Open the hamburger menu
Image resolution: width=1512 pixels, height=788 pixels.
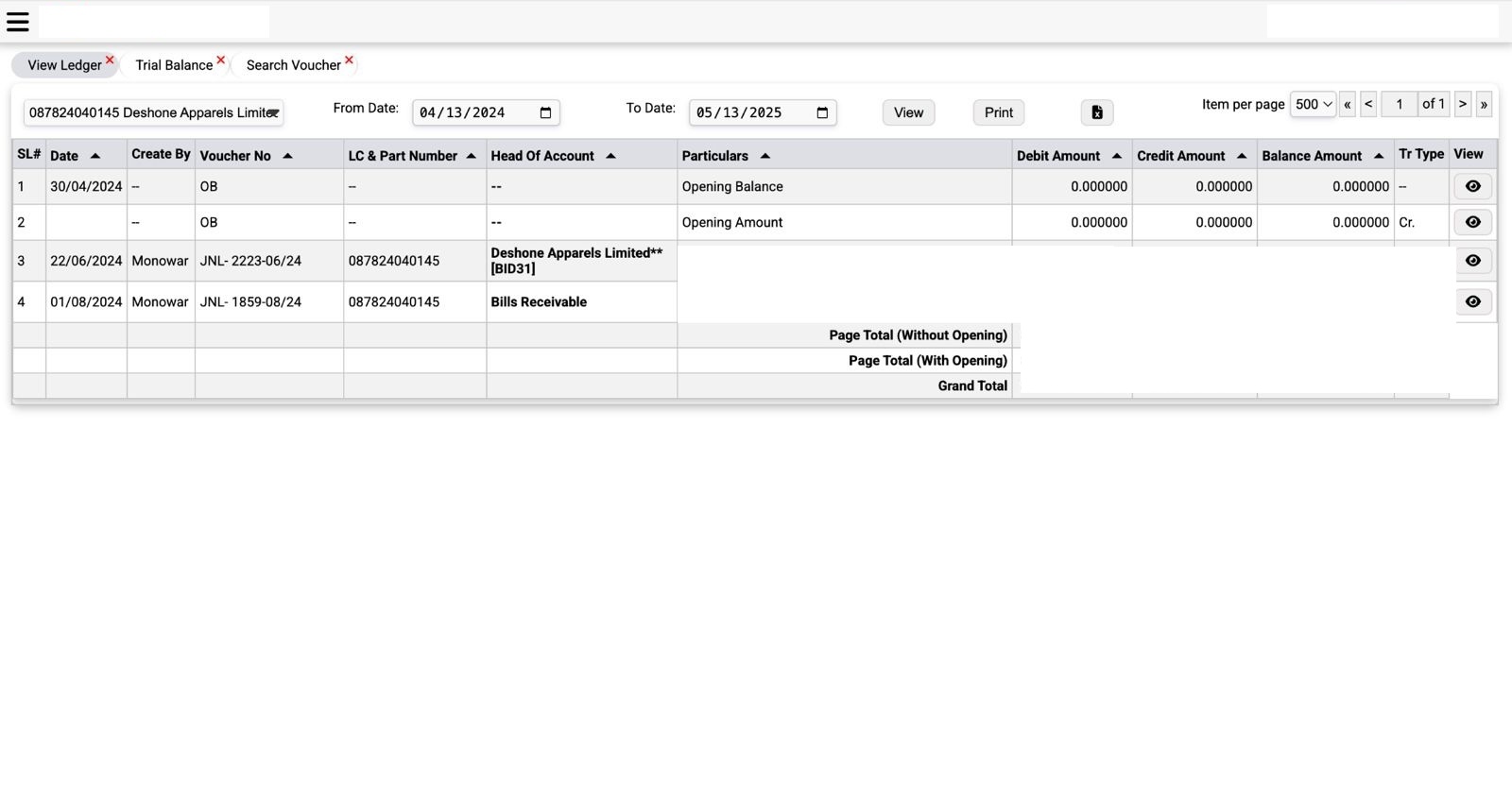coord(18,21)
